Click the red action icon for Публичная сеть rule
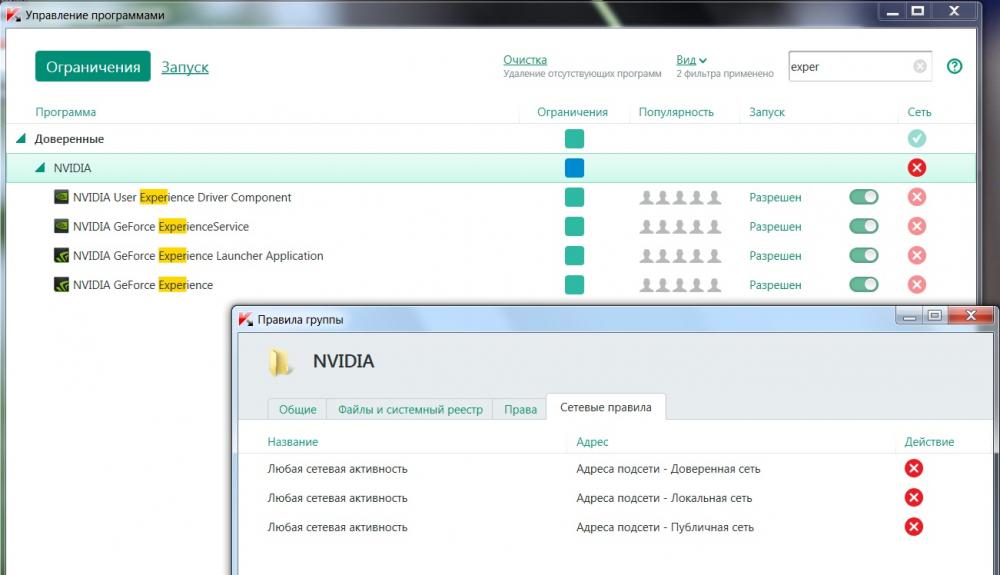The image size is (1000, 575). point(913,527)
